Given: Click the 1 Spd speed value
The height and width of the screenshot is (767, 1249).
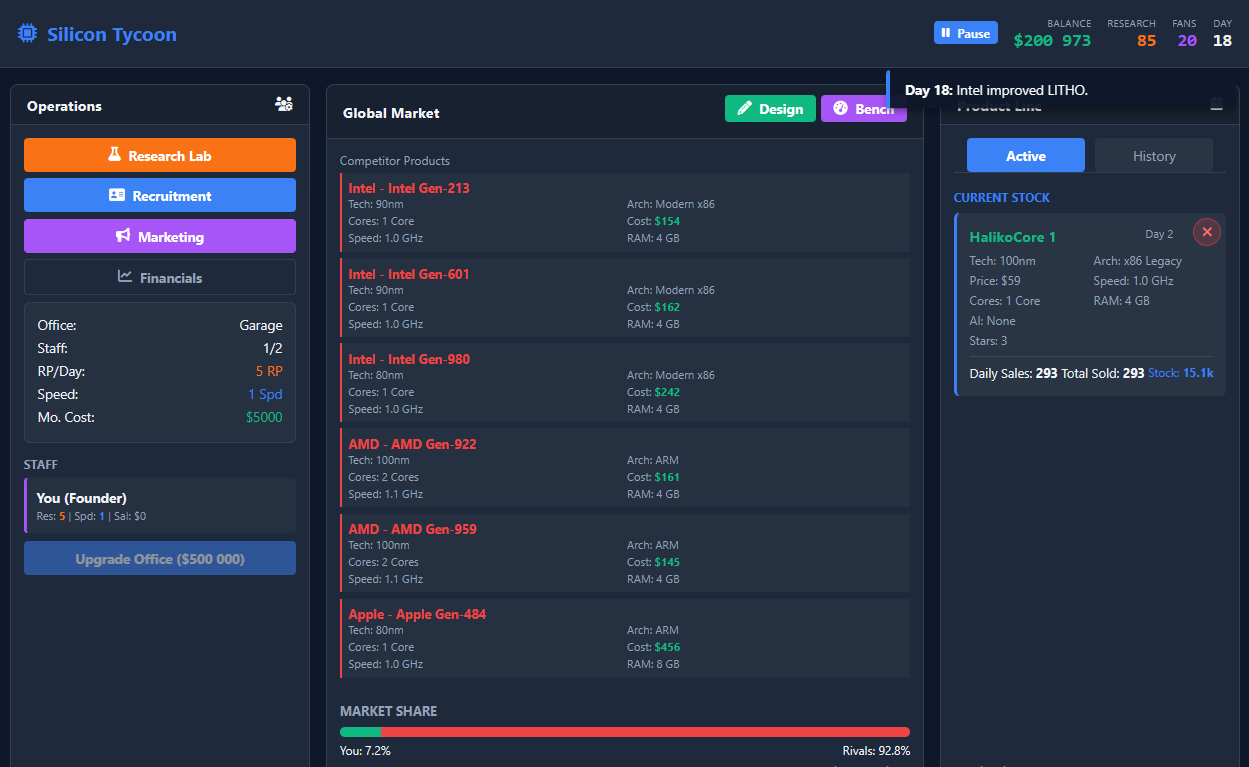Looking at the screenshot, I should coord(265,394).
